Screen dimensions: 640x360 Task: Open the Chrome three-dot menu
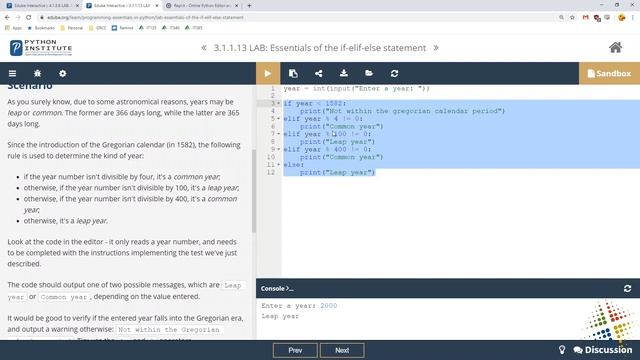coord(633,18)
